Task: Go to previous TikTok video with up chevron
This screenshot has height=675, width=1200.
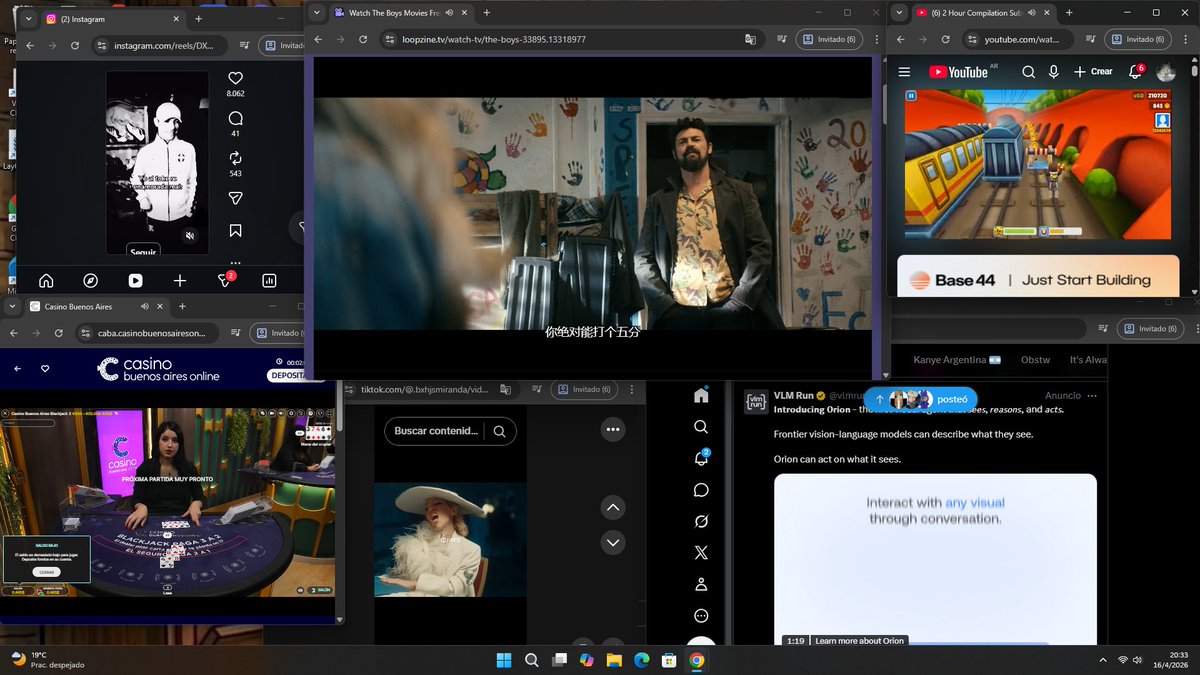Action: (x=613, y=508)
